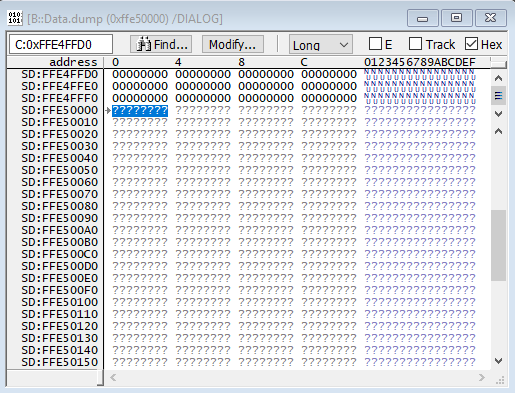Screen dimensions: 515x393
Task: Click column header offset 4
Action: point(178,62)
